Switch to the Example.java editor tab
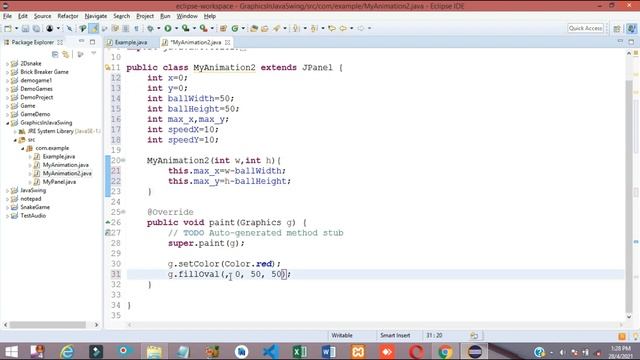The width and height of the screenshot is (640, 360). [x=131, y=42]
